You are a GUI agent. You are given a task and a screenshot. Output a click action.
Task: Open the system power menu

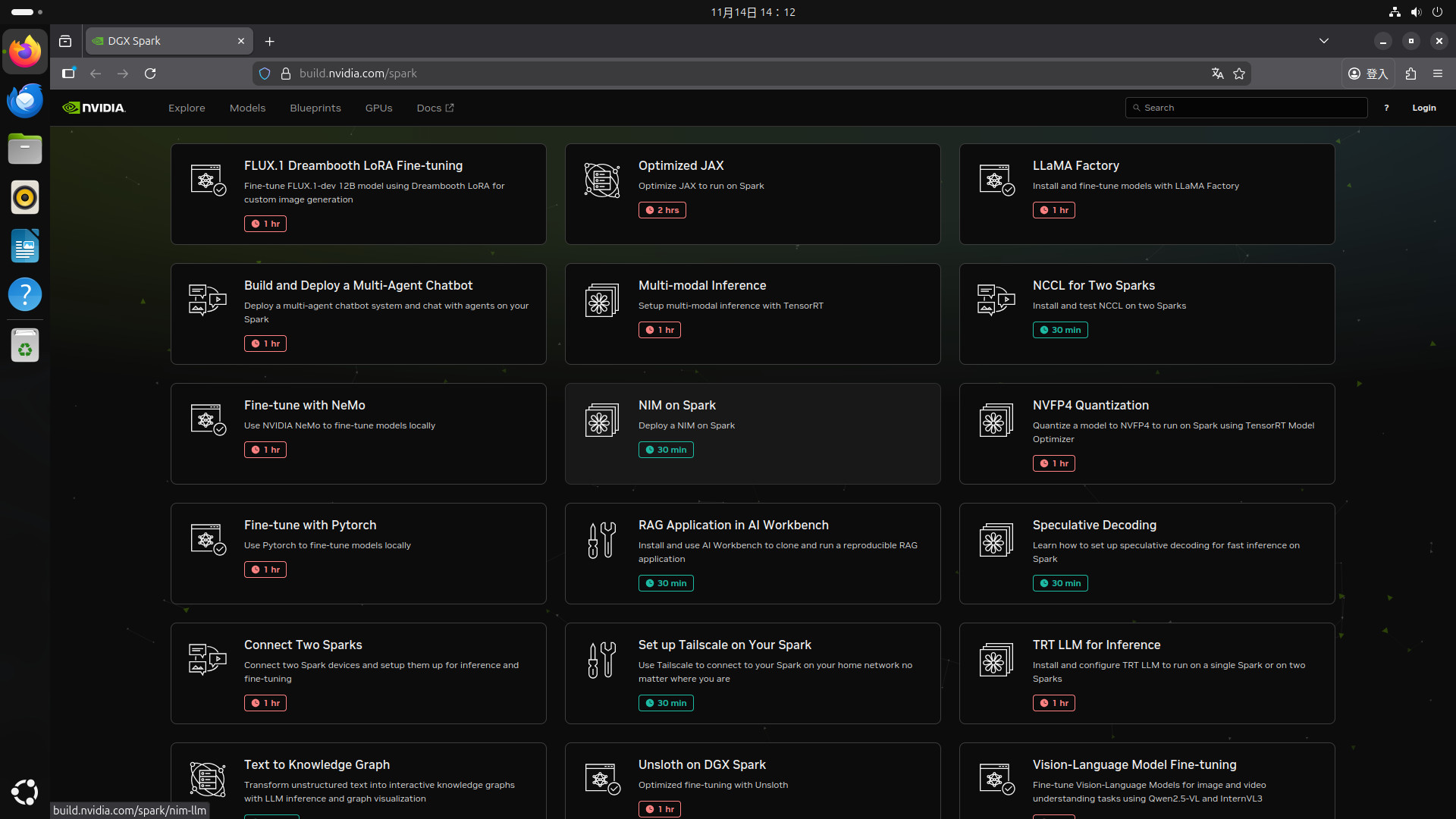pyautogui.click(x=1437, y=12)
